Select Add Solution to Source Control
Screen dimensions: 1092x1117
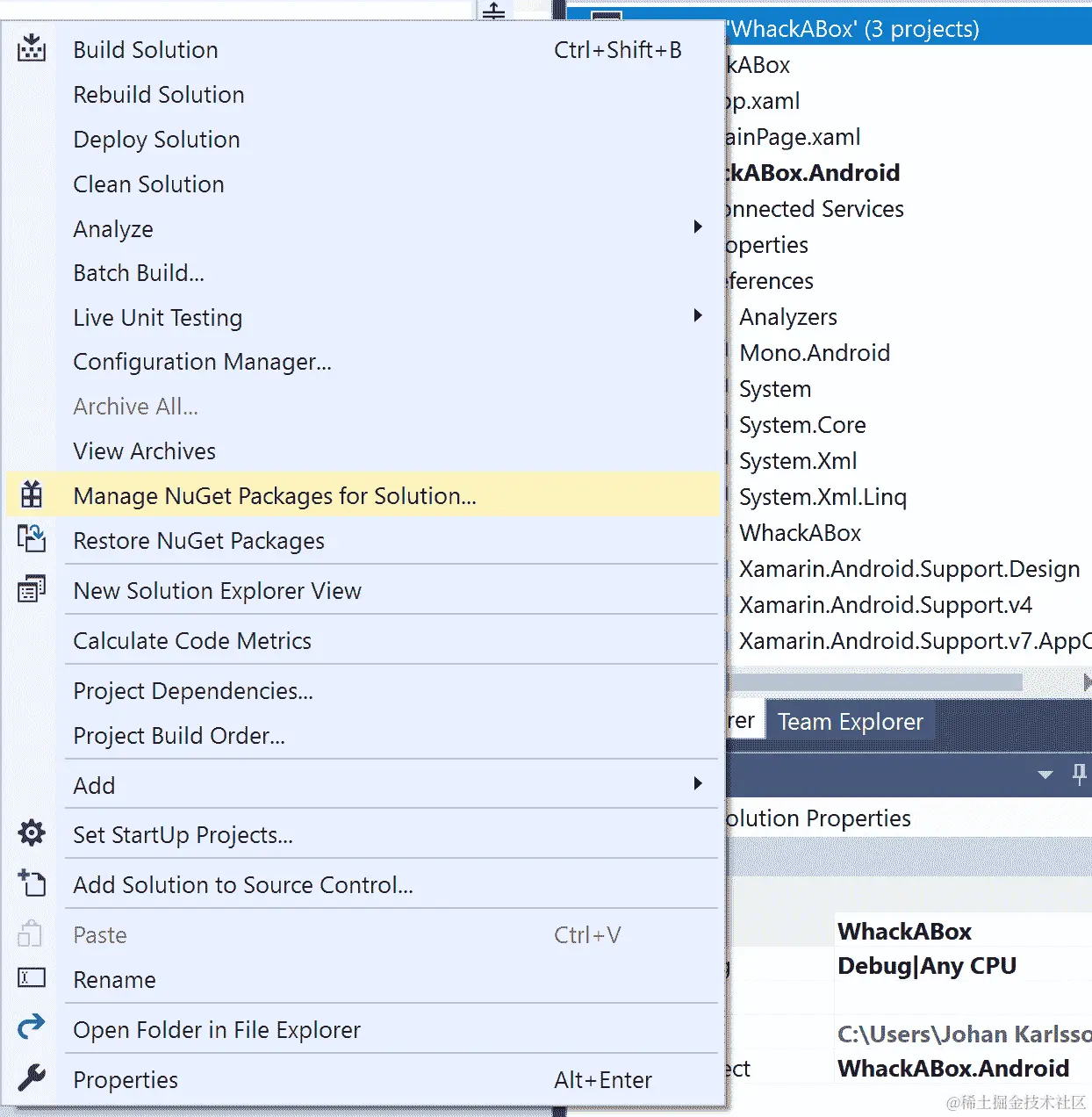(x=363, y=885)
